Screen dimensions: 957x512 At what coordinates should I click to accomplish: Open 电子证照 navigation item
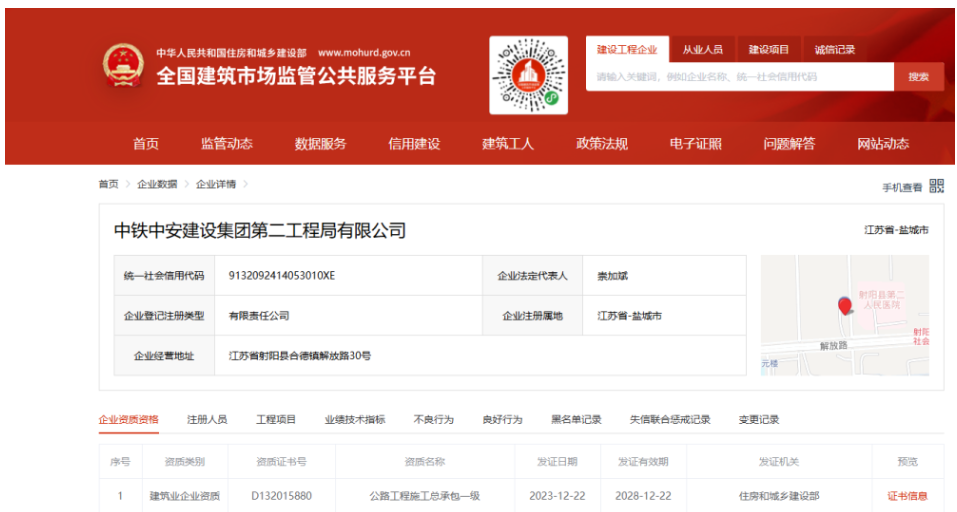[696, 143]
